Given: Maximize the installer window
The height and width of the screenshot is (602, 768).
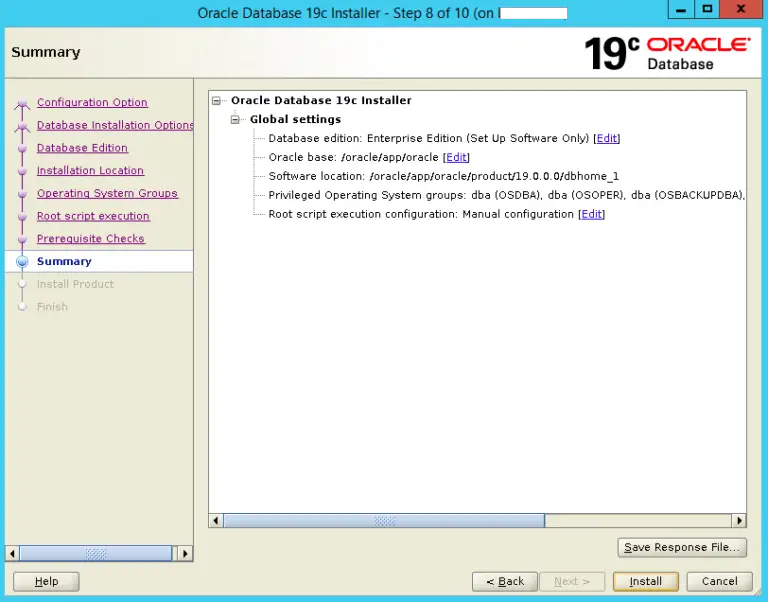Looking at the screenshot, I should tap(708, 10).
